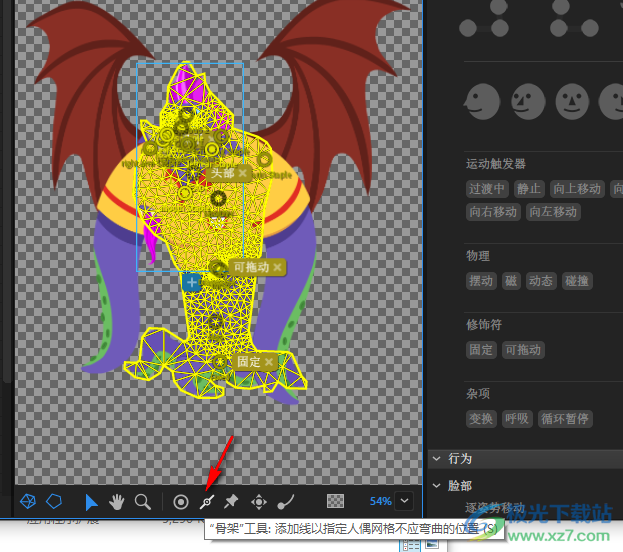Screen dimensions: 623x552
Task: Choose the frontal face tag icon
Action: tap(572, 101)
